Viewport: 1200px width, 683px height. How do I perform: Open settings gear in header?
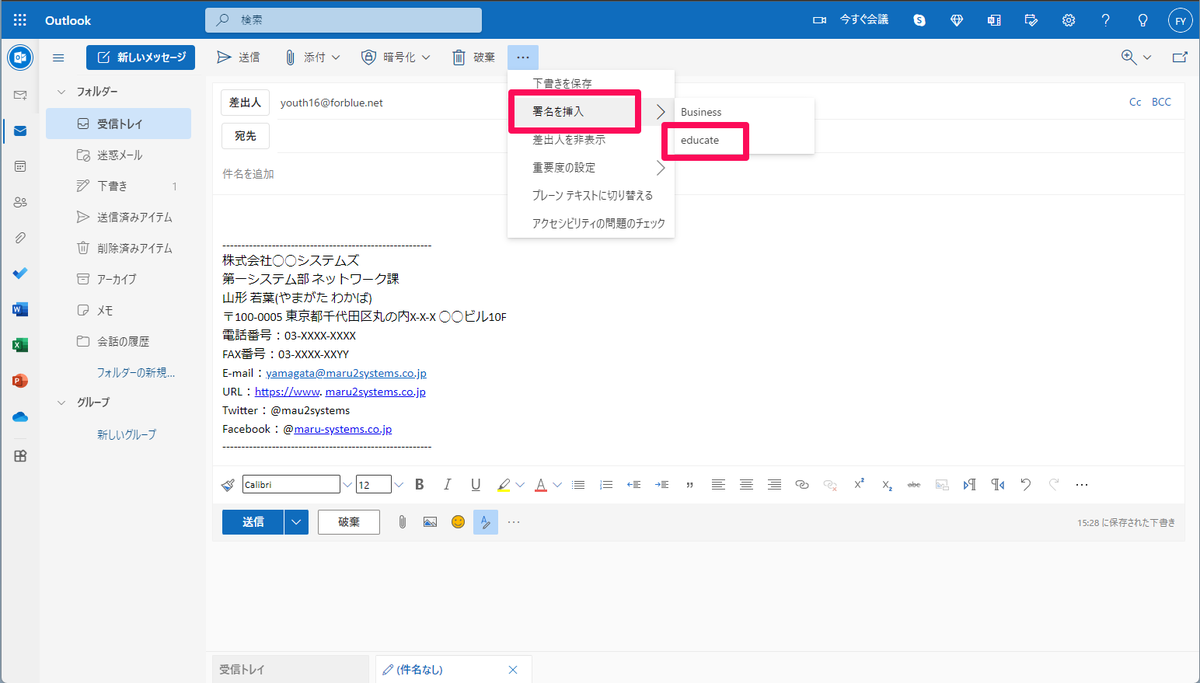pyautogui.click(x=1069, y=20)
